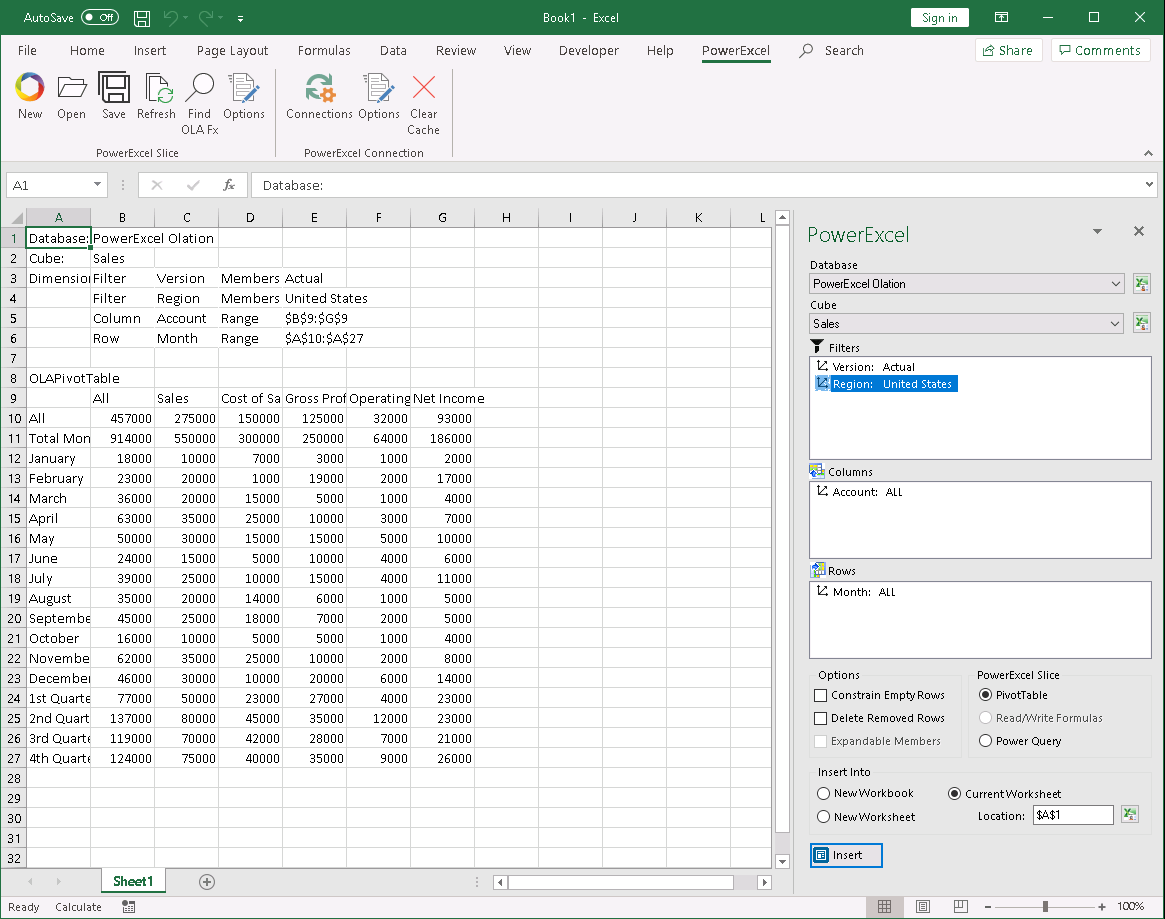Click the Insert button in PowerExcel pane
Viewport: 1165px width, 919px height.
pos(846,855)
